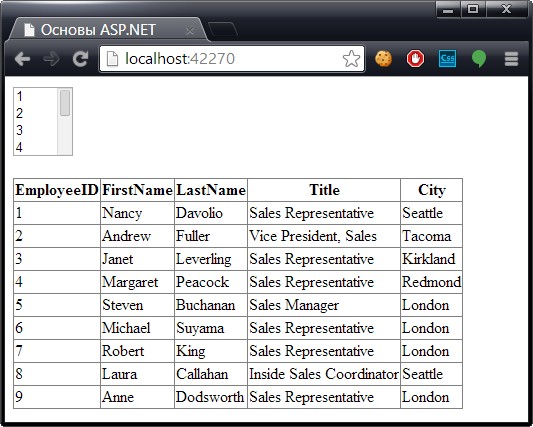Click Nancy's Seattle city cell
Screen dimensions: 533x427
click(431, 213)
